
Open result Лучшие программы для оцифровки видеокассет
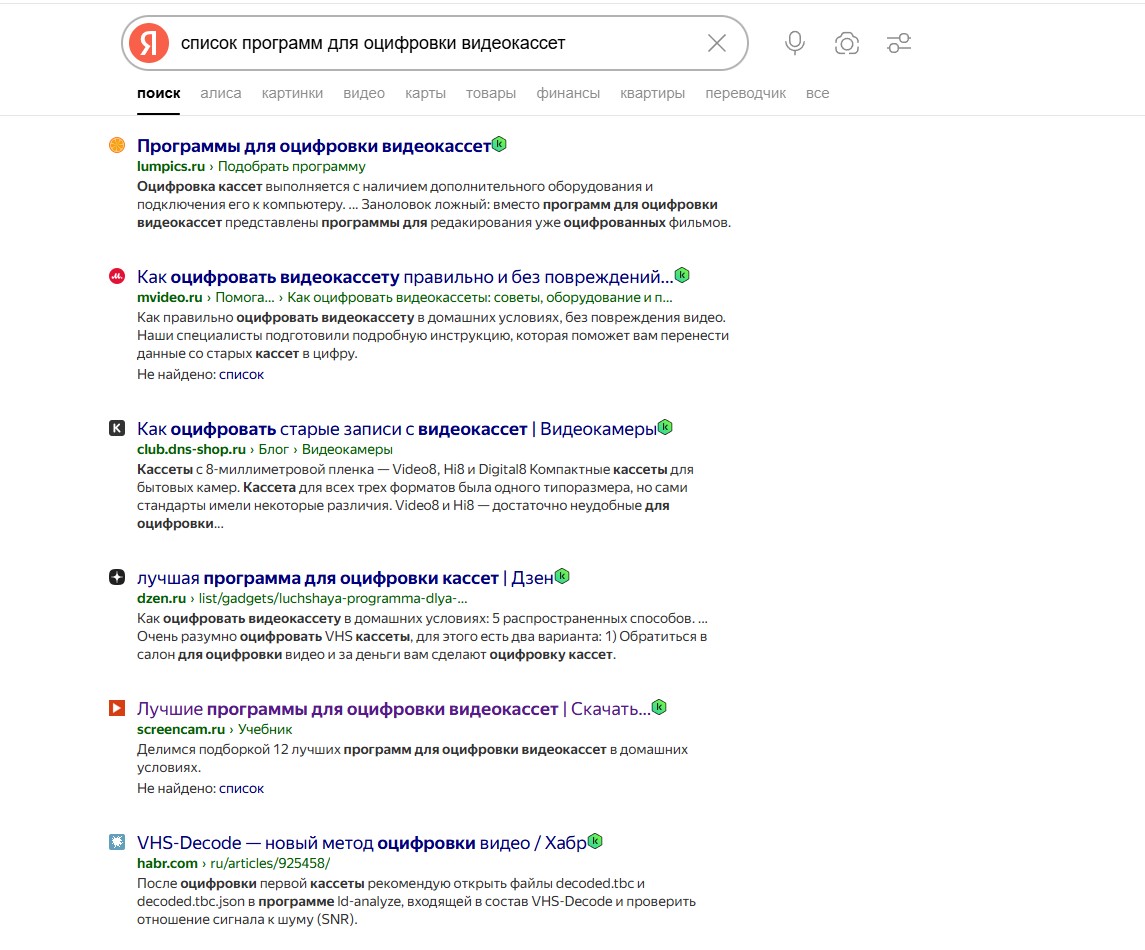(x=394, y=708)
